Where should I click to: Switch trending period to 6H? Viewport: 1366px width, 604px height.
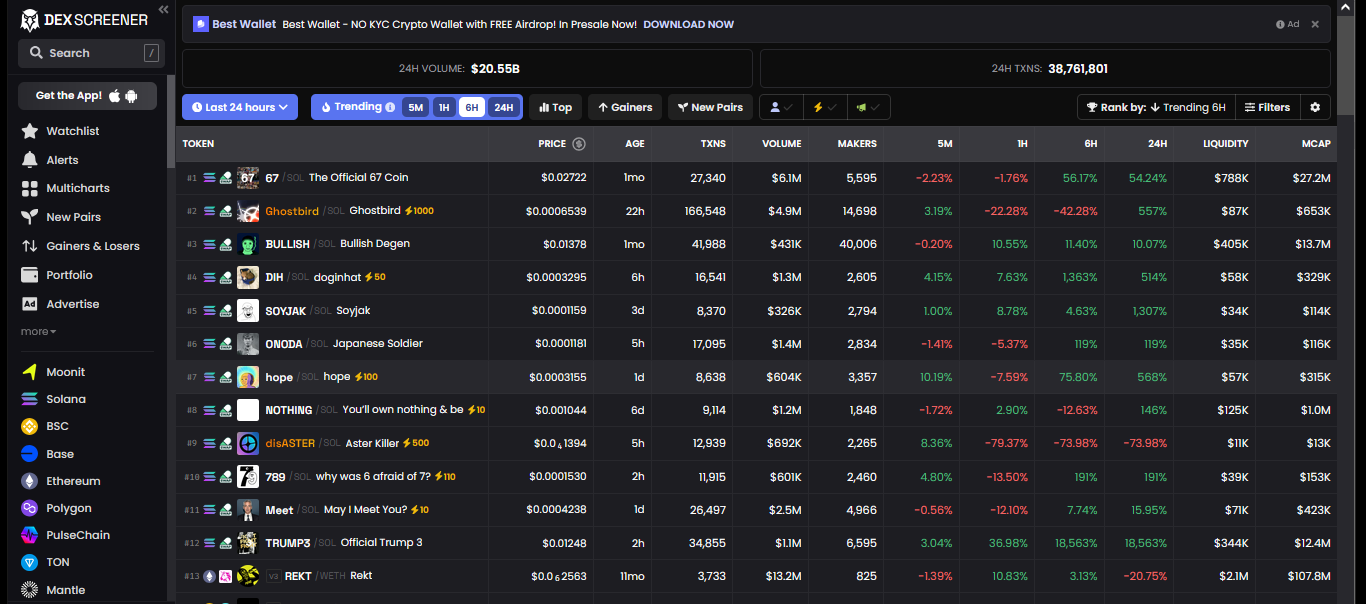[x=472, y=107]
